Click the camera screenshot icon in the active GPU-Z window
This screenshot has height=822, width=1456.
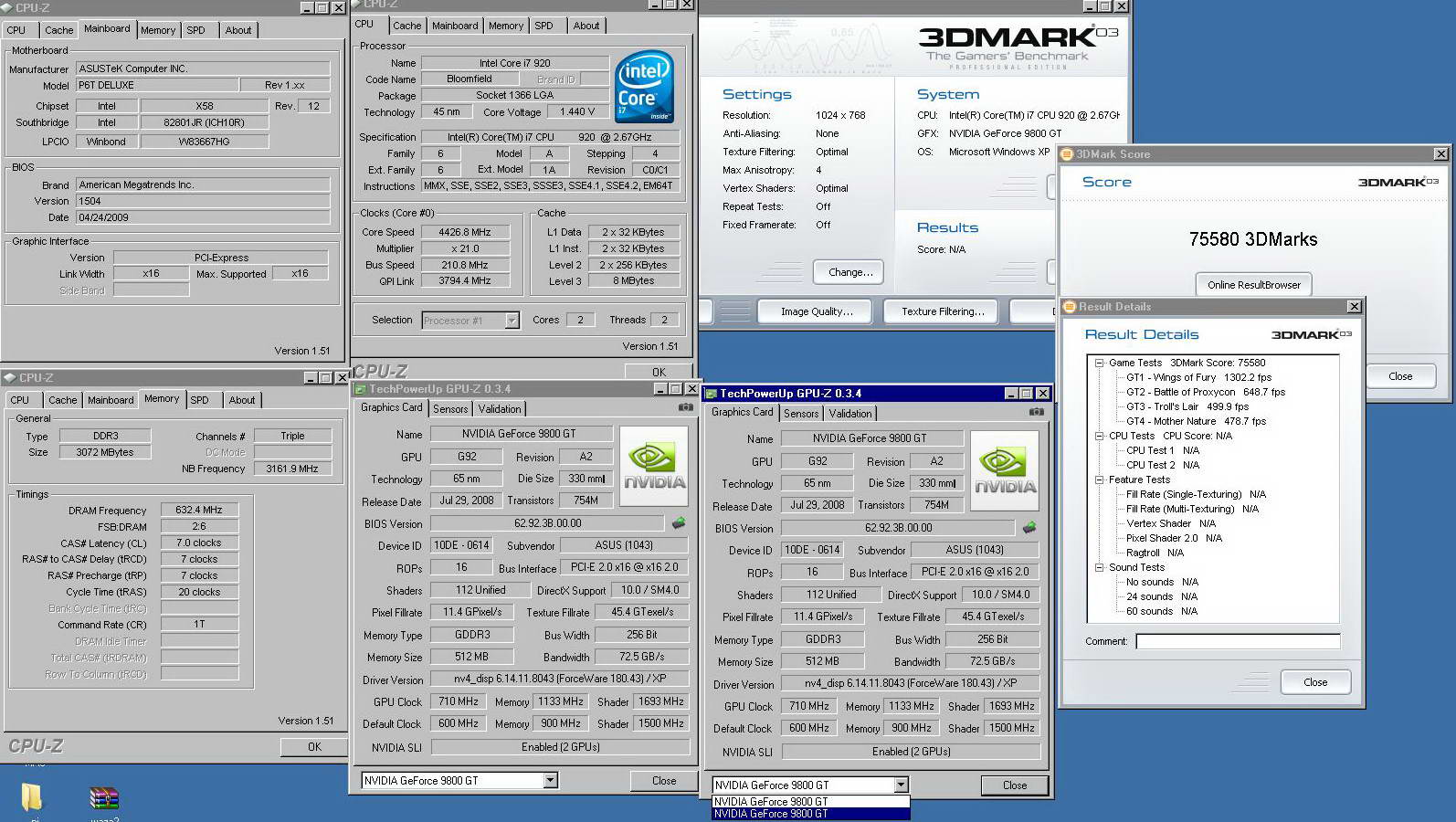click(x=1036, y=412)
